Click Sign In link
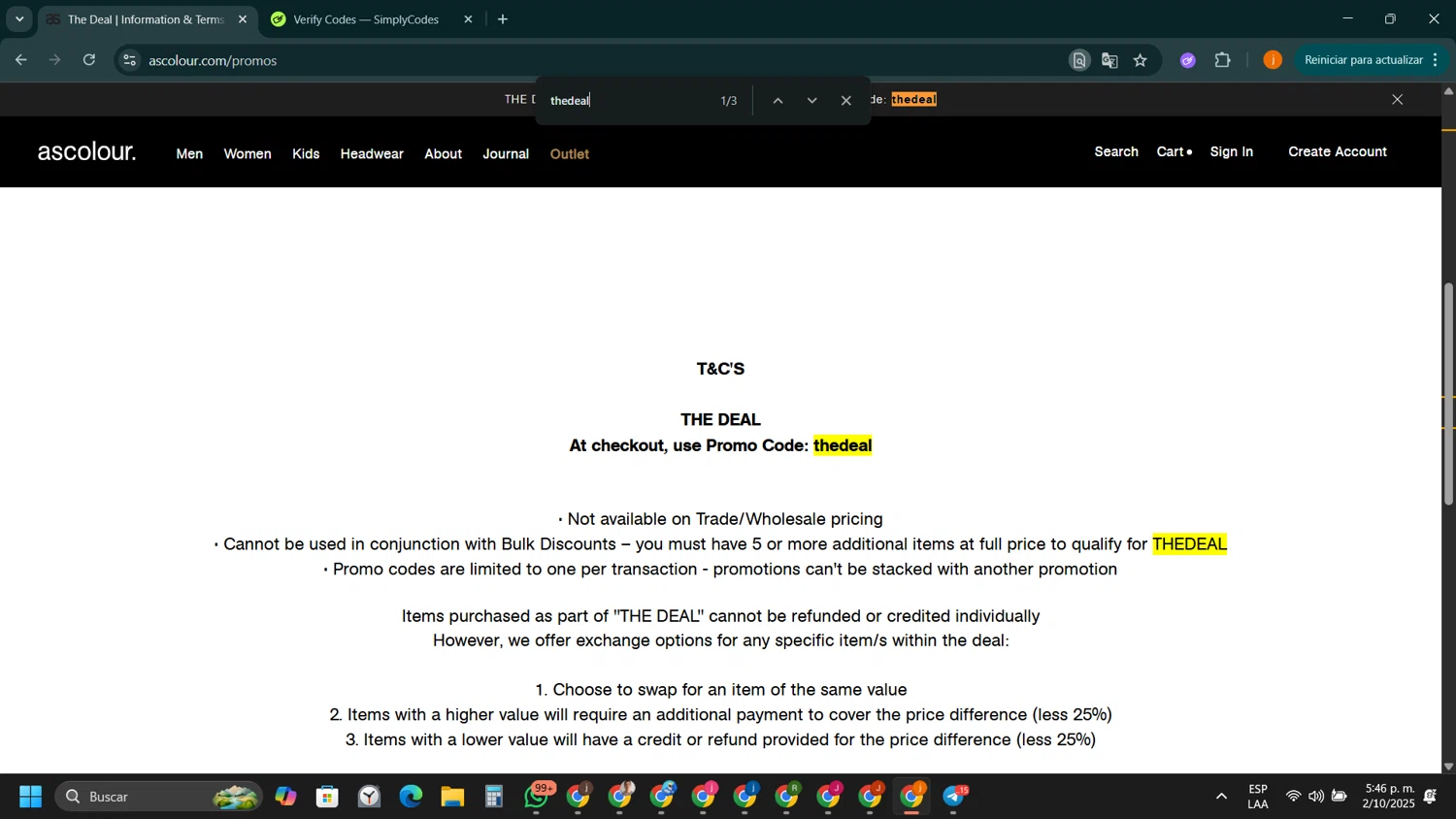This screenshot has width=1456, height=819. [1231, 151]
